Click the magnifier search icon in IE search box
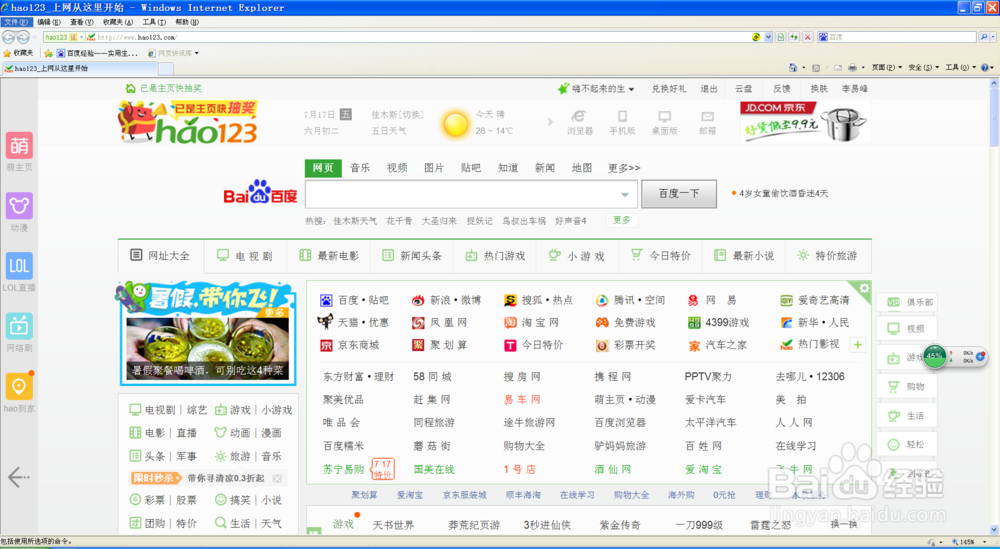 coord(983,38)
